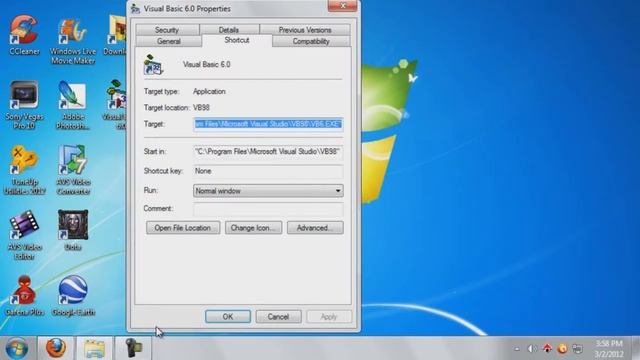The height and width of the screenshot is (360, 640).
Task: Click the clock showing 3:58 PM
Action: [609, 348]
